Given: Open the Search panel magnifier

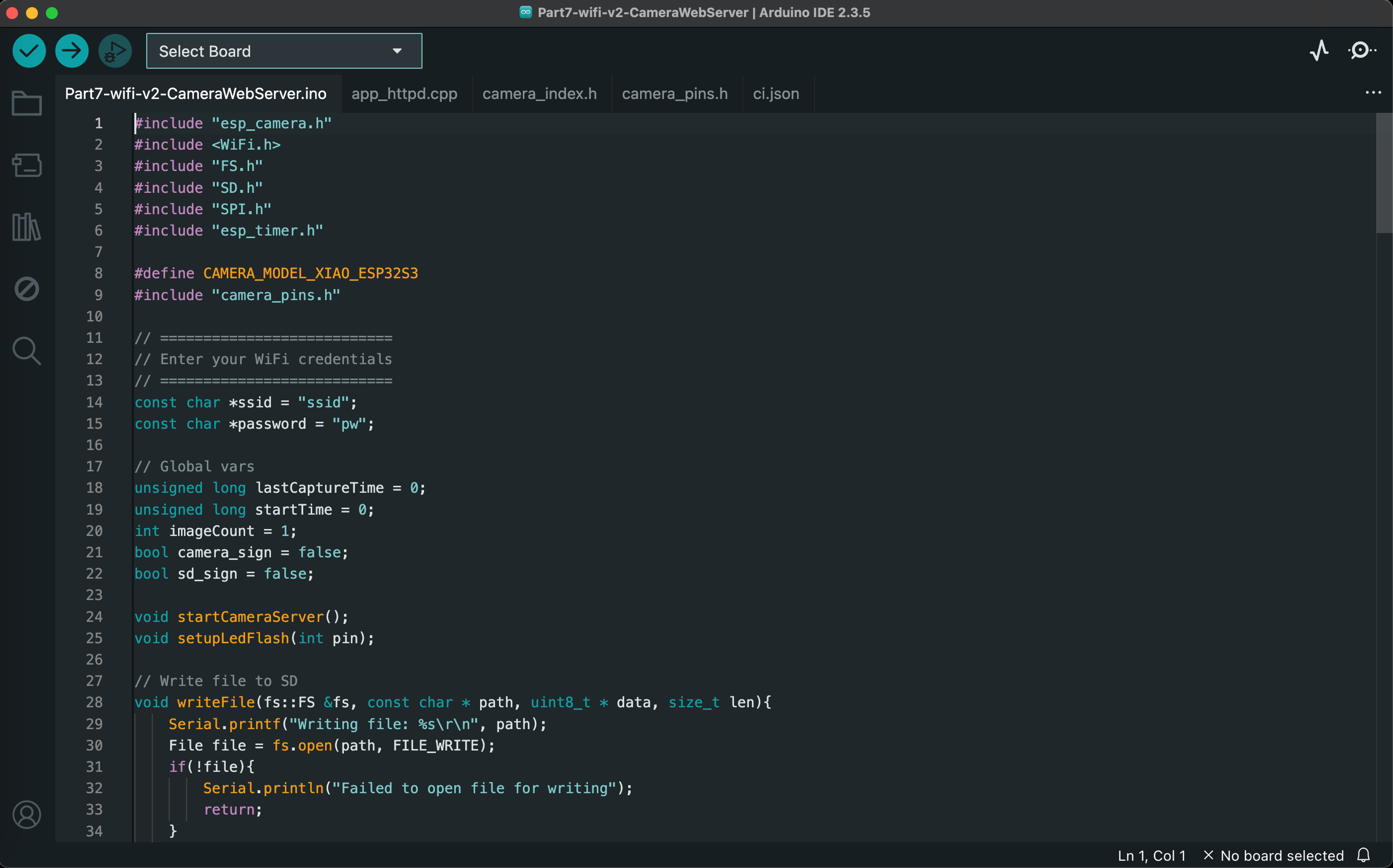Looking at the screenshot, I should 26,350.
